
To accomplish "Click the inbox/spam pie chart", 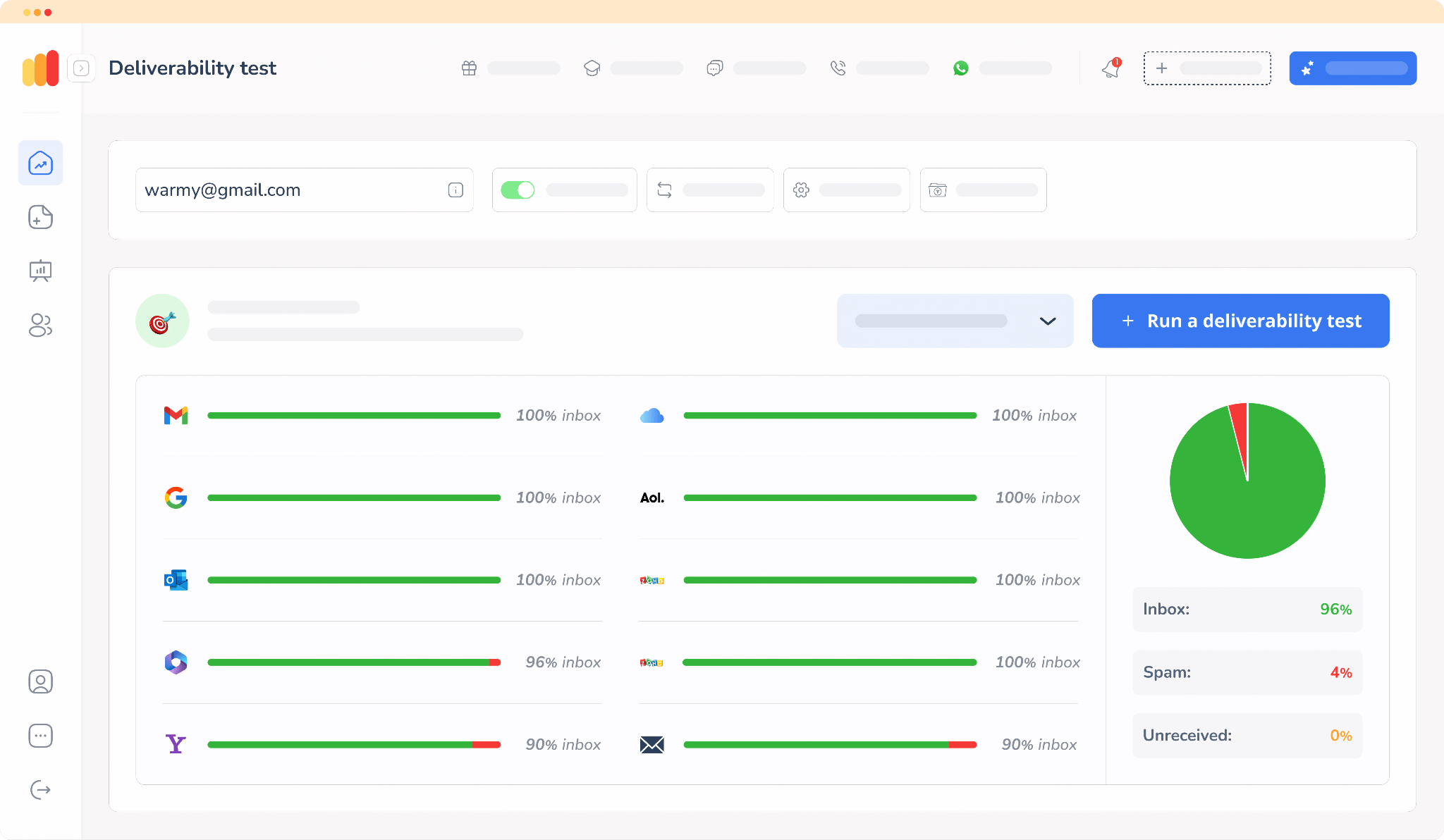I will (1247, 481).
